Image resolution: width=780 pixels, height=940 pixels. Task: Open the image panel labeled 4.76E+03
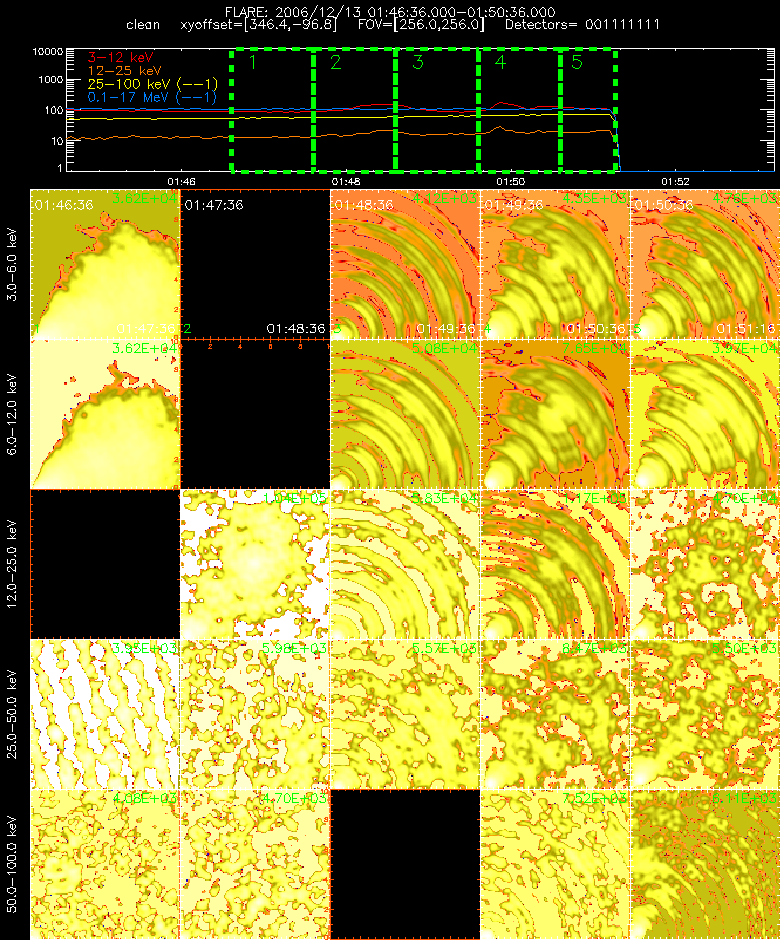click(704, 264)
